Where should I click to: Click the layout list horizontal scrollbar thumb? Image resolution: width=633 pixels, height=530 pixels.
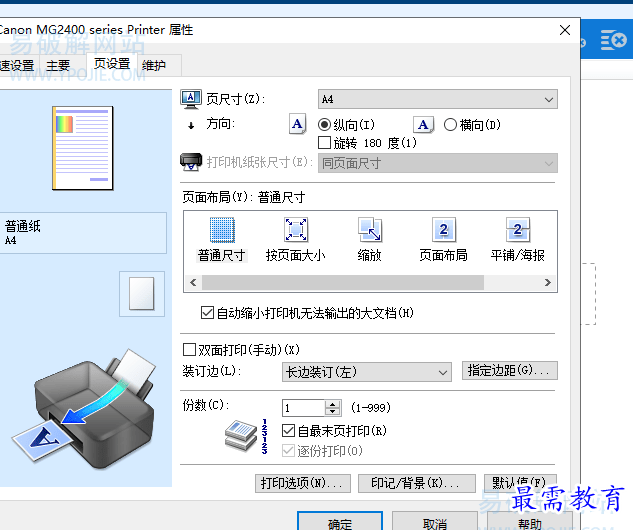pyautogui.click(x=343, y=283)
